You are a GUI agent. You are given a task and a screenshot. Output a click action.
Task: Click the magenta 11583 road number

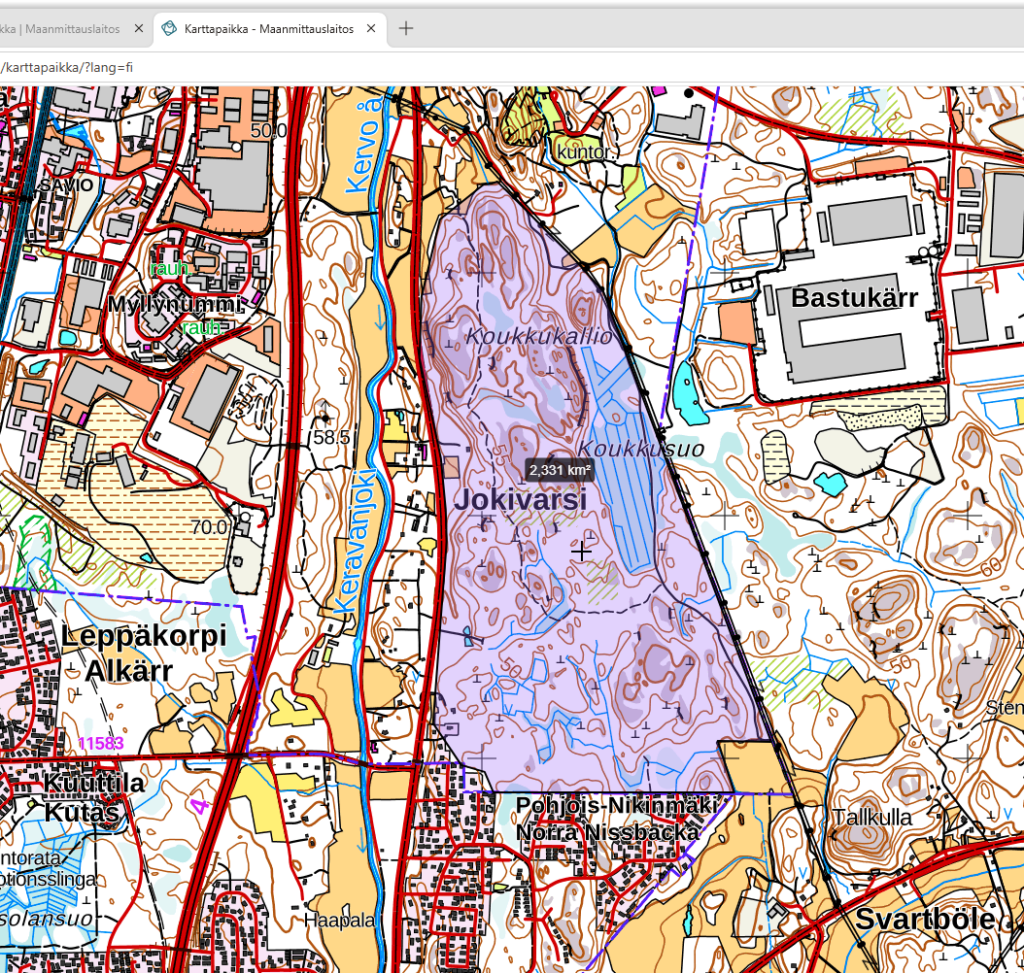(x=100, y=743)
